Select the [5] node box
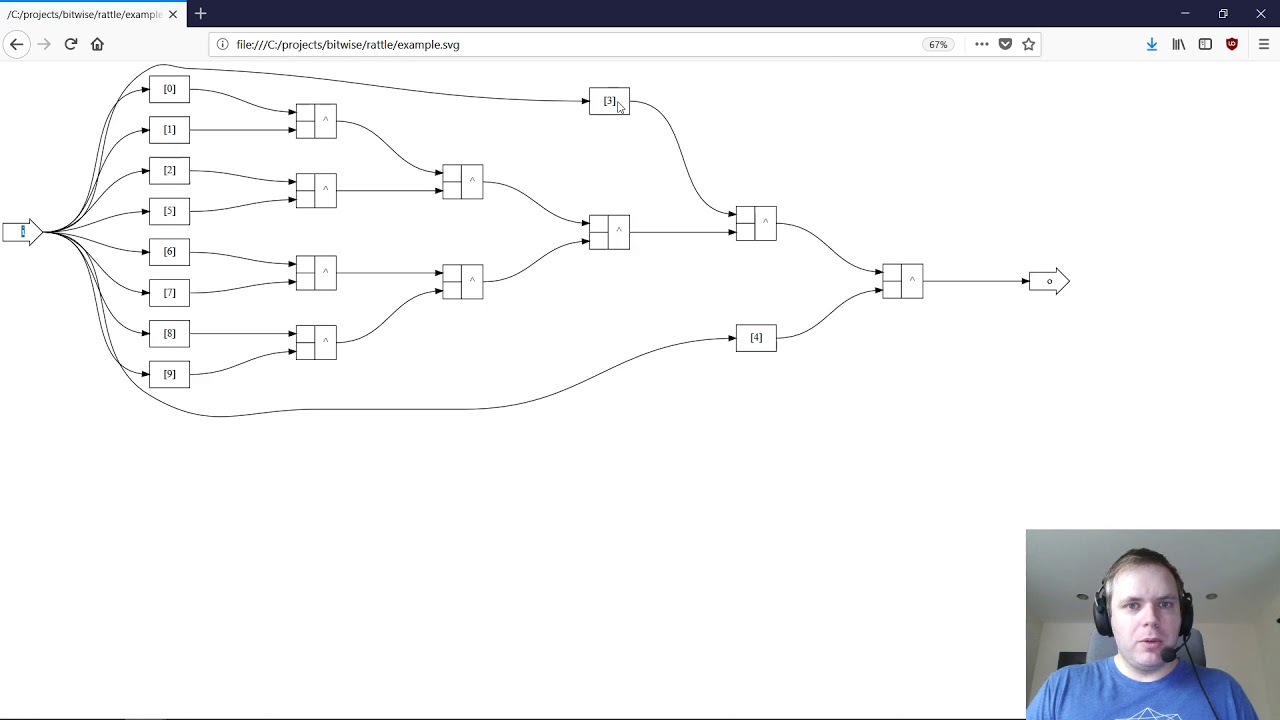This screenshot has height=720, width=1280. tap(169, 211)
